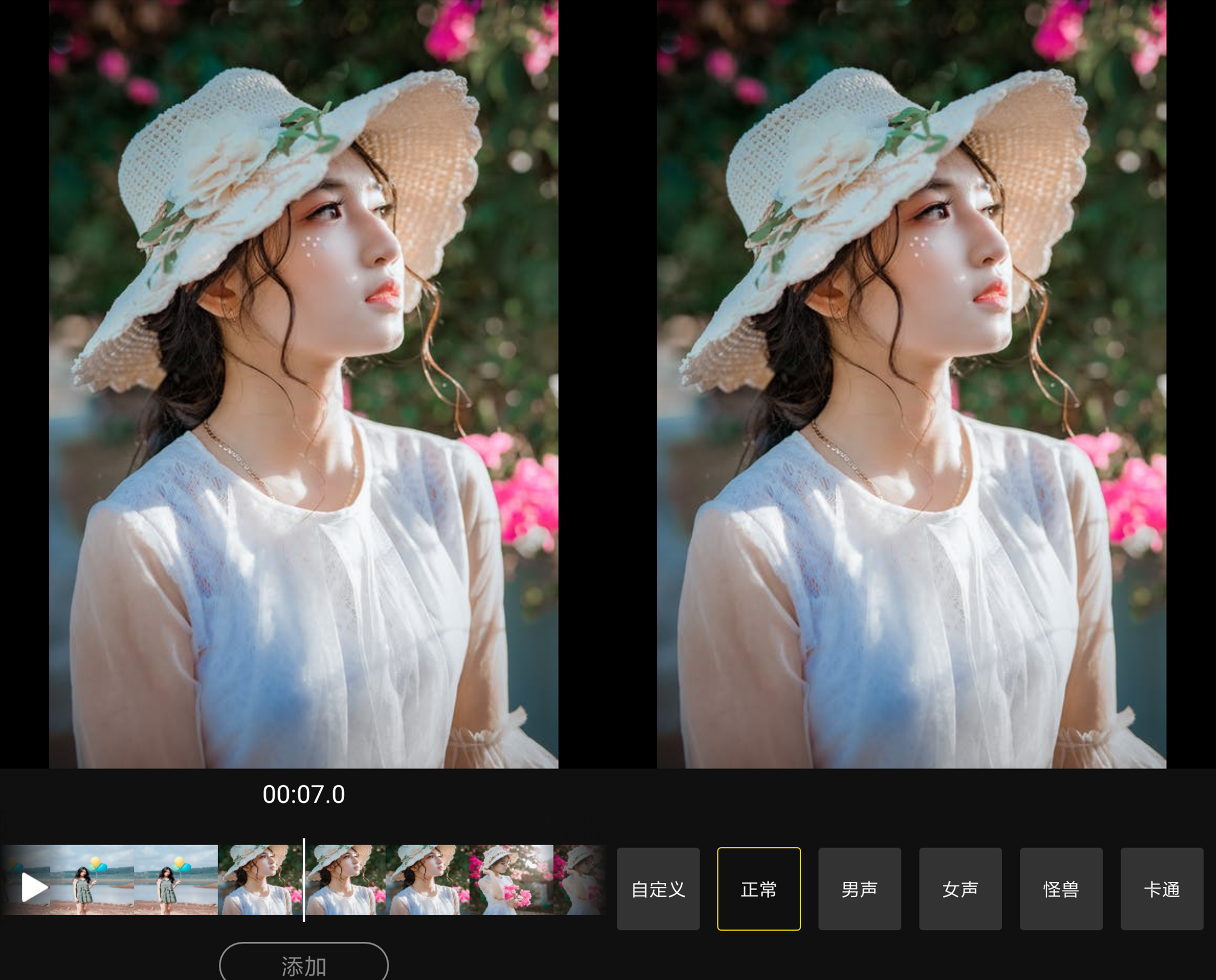Click the 00:07.0 timestamp display
1216x980 pixels.
click(304, 795)
